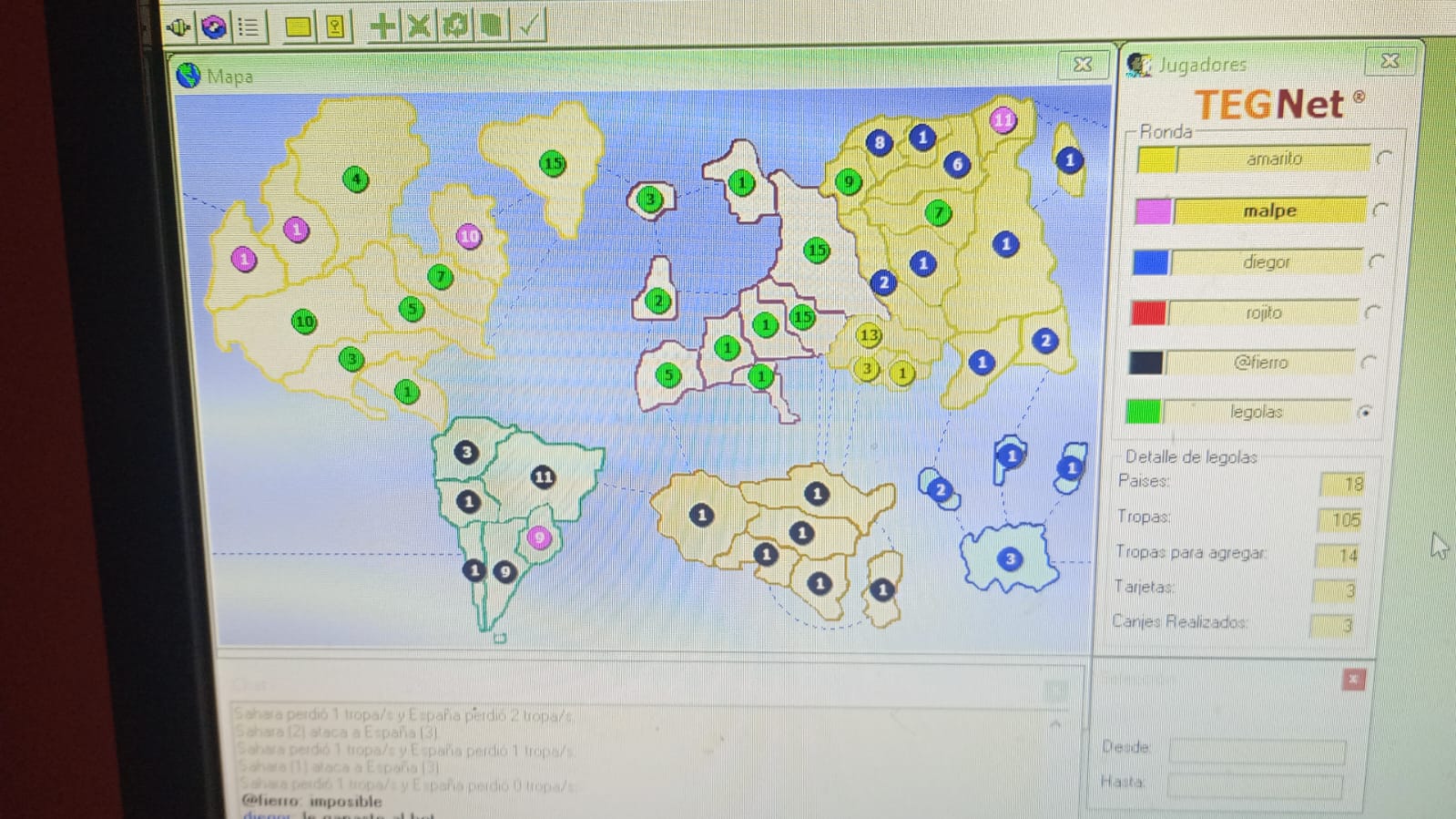Viewport: 1456px width, 819px height.
Task: Select the malpe player radio button
Action: [1380, 210]
